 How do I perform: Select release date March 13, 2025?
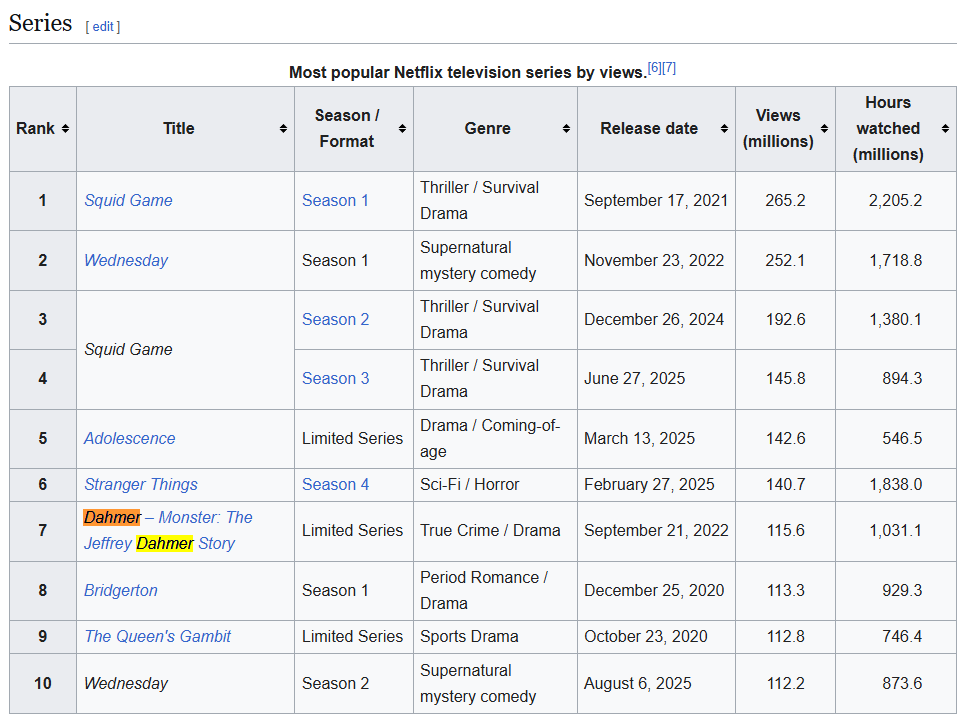pyautogui.click(x=639, y=438)
